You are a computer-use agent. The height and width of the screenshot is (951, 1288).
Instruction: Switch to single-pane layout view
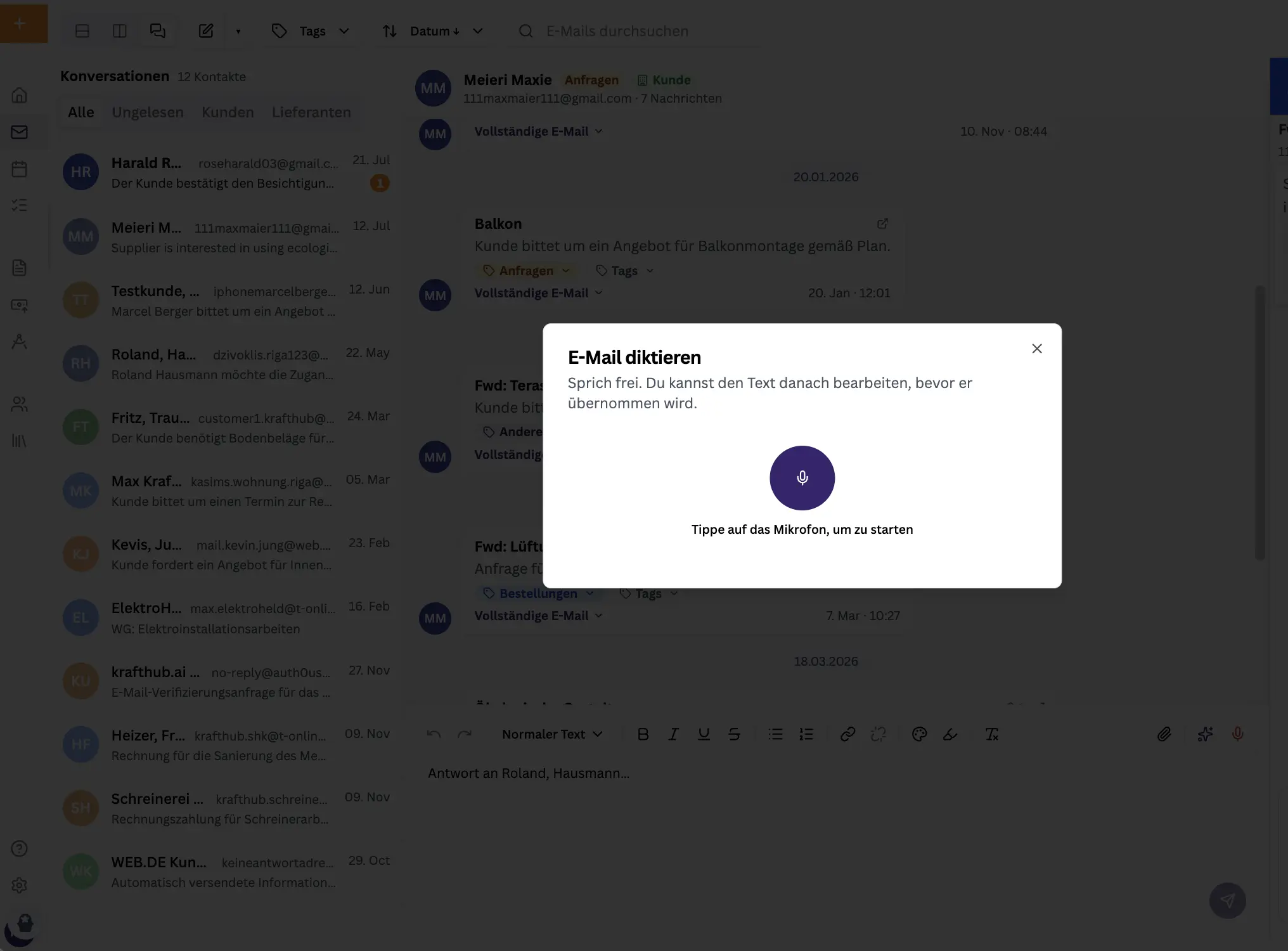click(x=82, y=31)
